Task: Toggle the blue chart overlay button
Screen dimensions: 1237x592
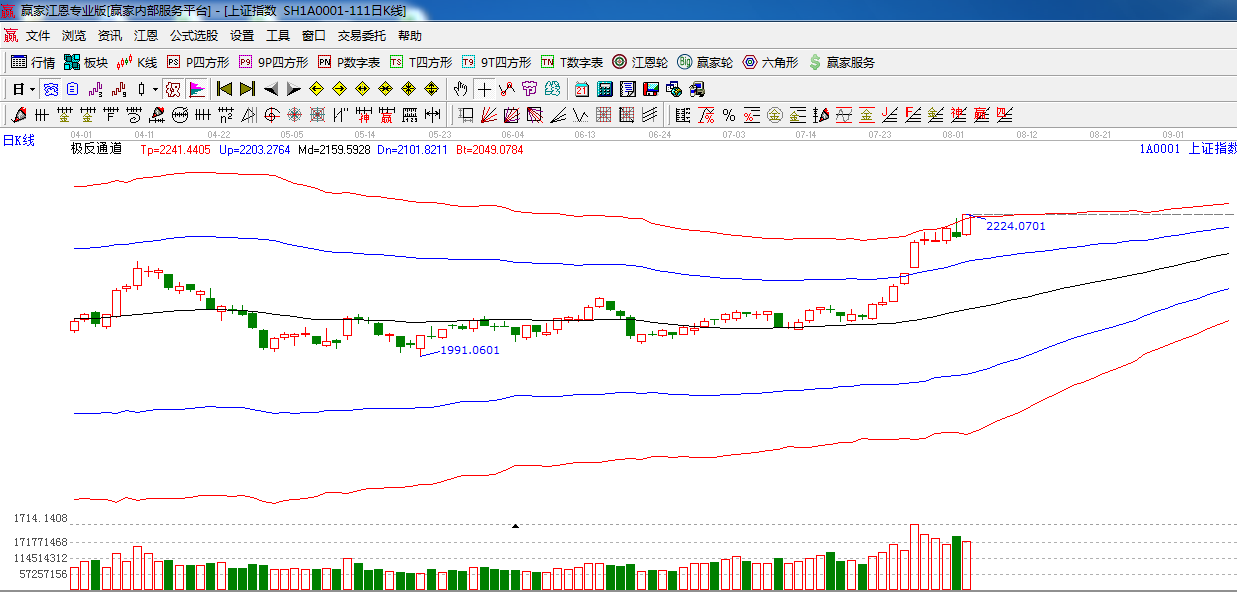Action: pyautogui.click(x=49, y=89)
